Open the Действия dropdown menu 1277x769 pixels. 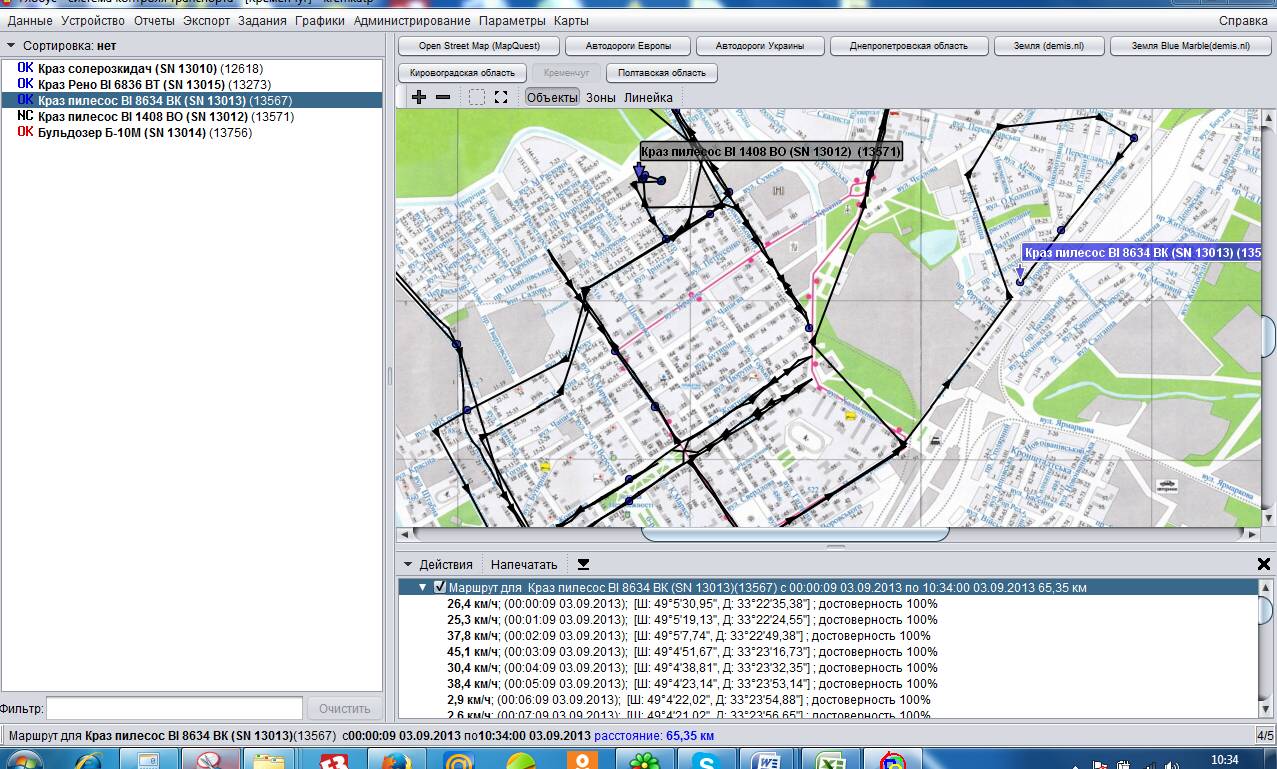[x=438, y=564]
